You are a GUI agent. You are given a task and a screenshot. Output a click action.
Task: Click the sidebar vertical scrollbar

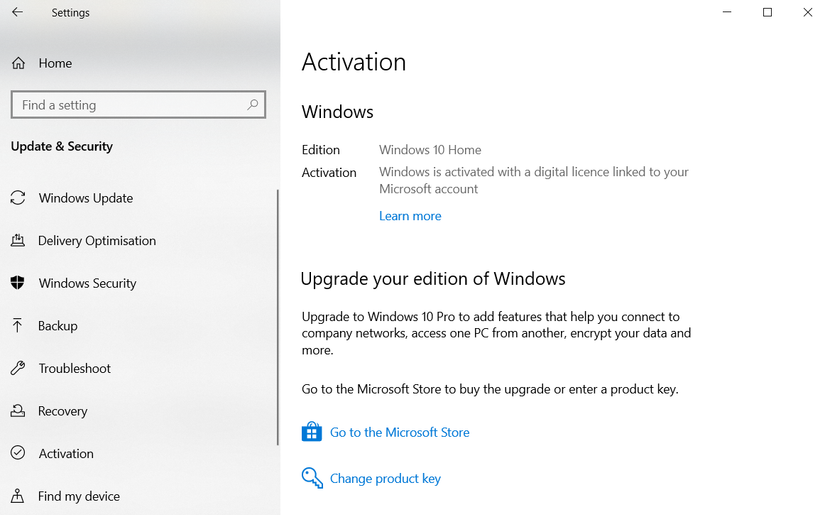[278, 320]
